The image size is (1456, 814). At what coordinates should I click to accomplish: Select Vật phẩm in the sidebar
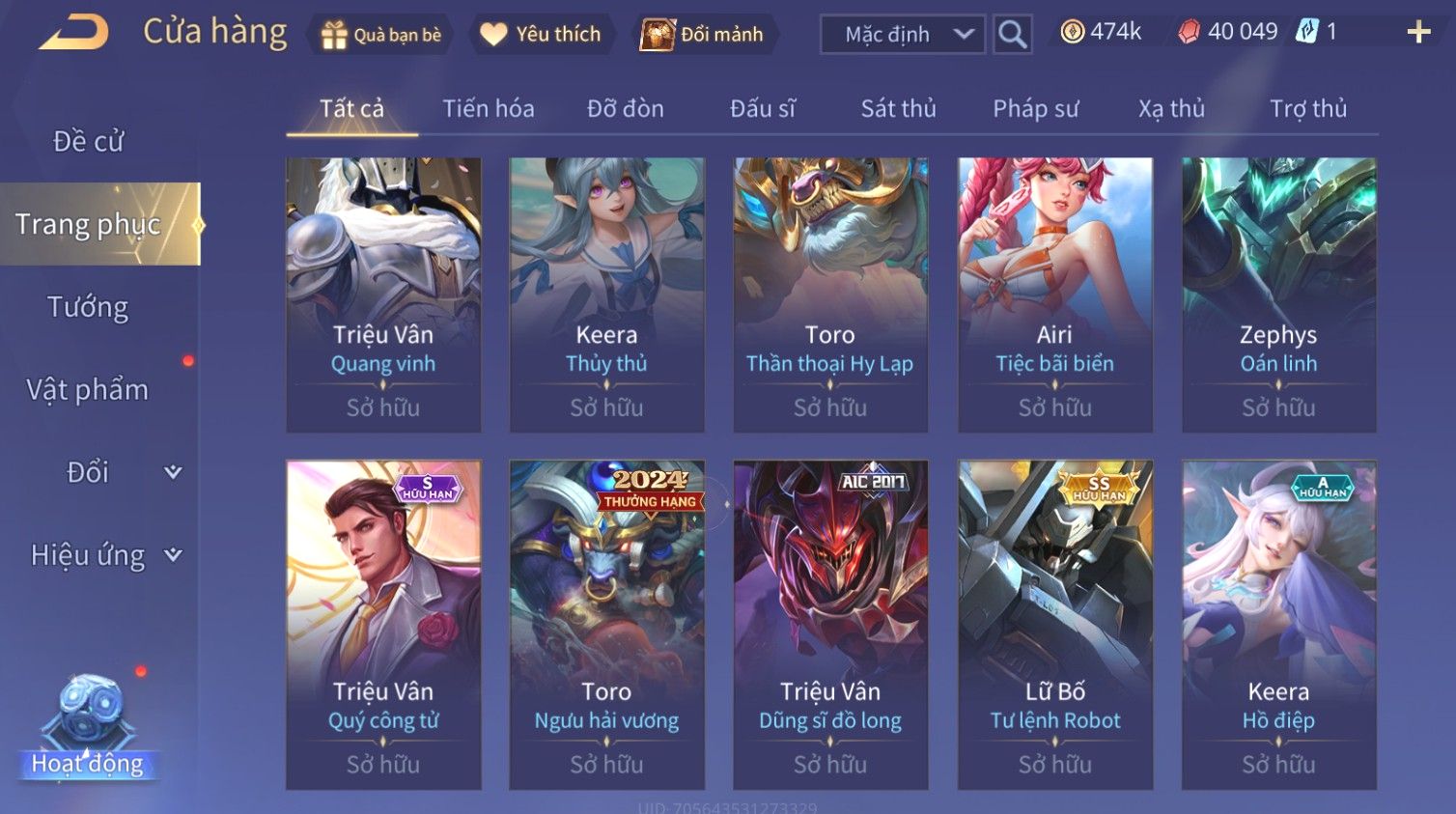click(88, 390)
